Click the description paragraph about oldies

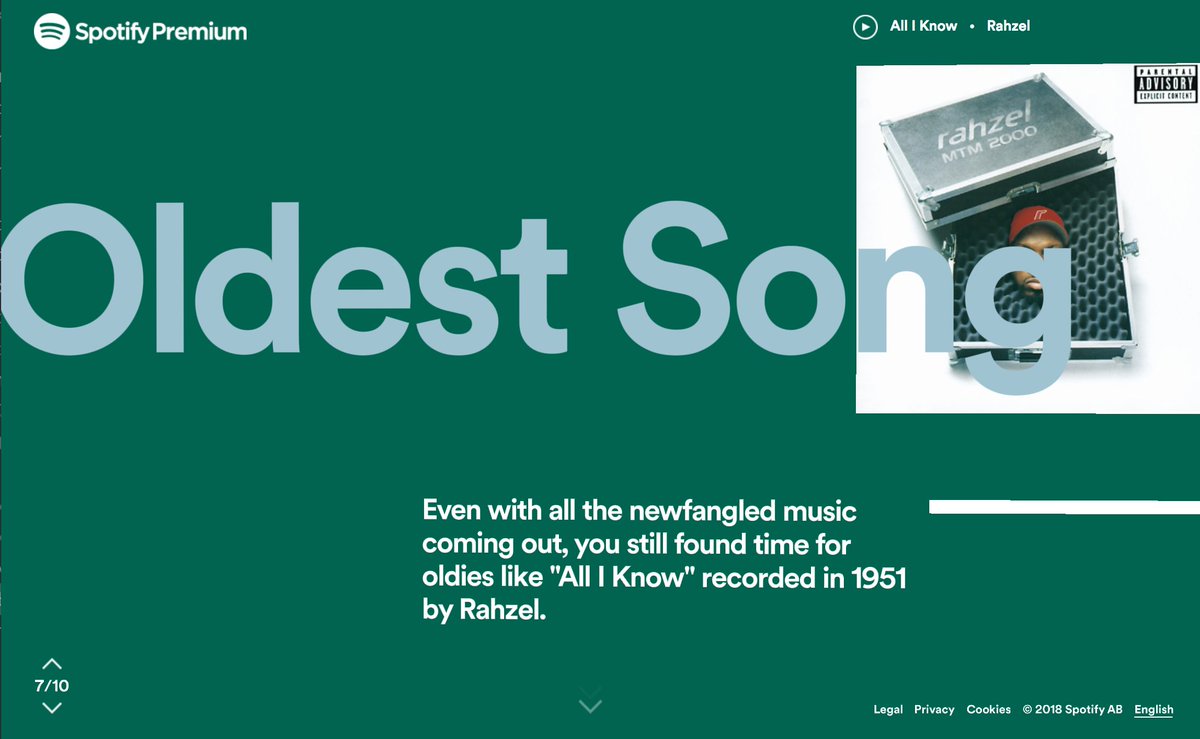pos(664,561)
